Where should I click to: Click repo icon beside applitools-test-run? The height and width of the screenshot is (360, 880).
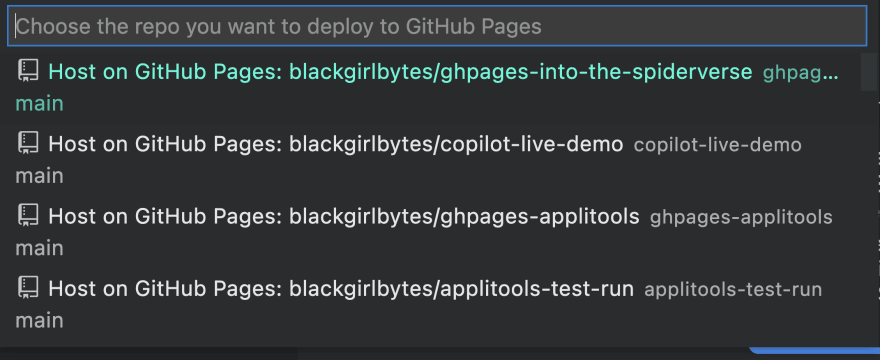(28, 288)
